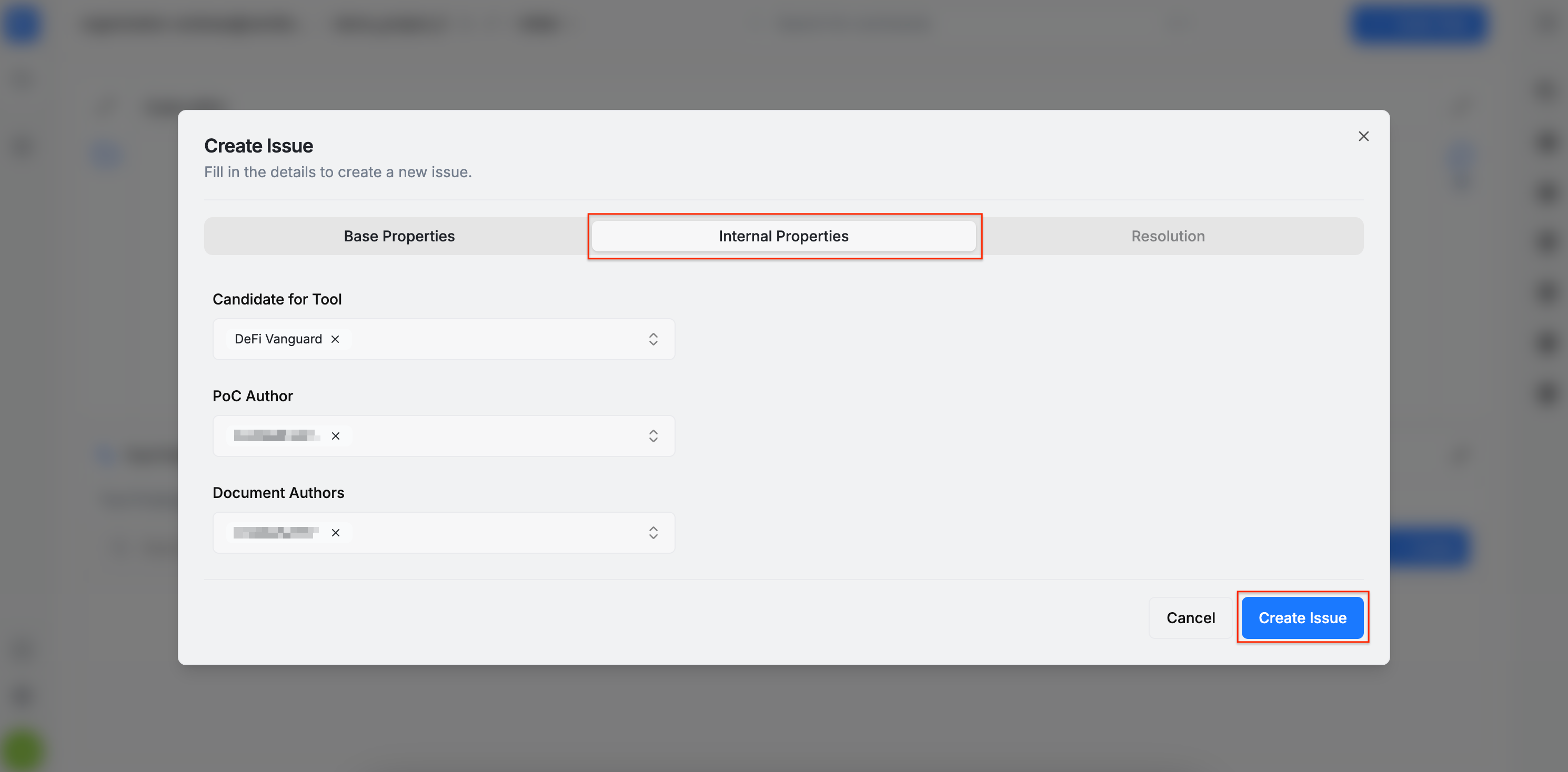Expand the Document Authors dropdown chevron

(x=652, y=533)
